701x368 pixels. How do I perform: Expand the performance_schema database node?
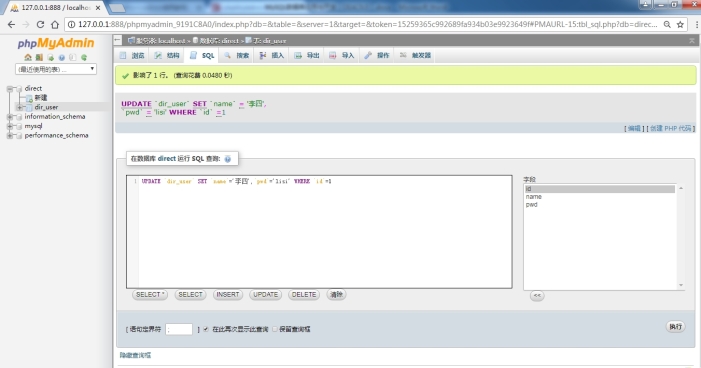[10, 135]
